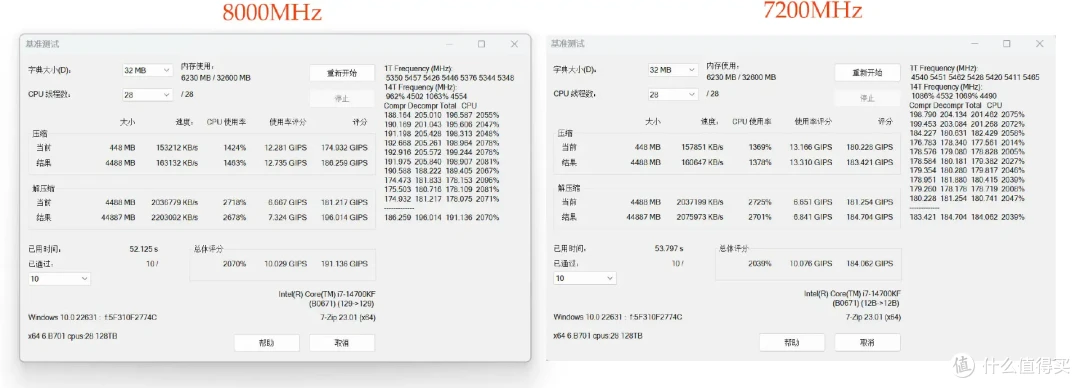Select the decompression result speed 2075973 KB/s
Image resolution: width=1080 pixels, height=388 pixels.
click(701, 217)
